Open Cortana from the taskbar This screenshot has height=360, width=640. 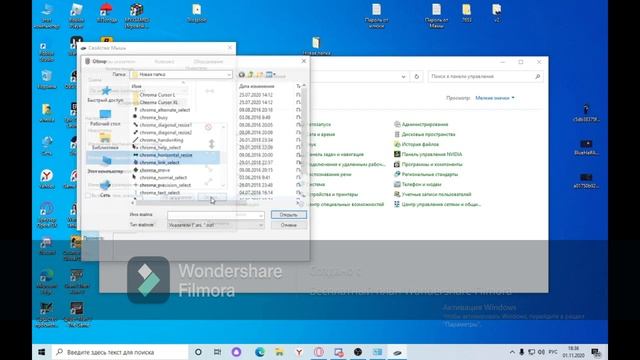point(198,352)
